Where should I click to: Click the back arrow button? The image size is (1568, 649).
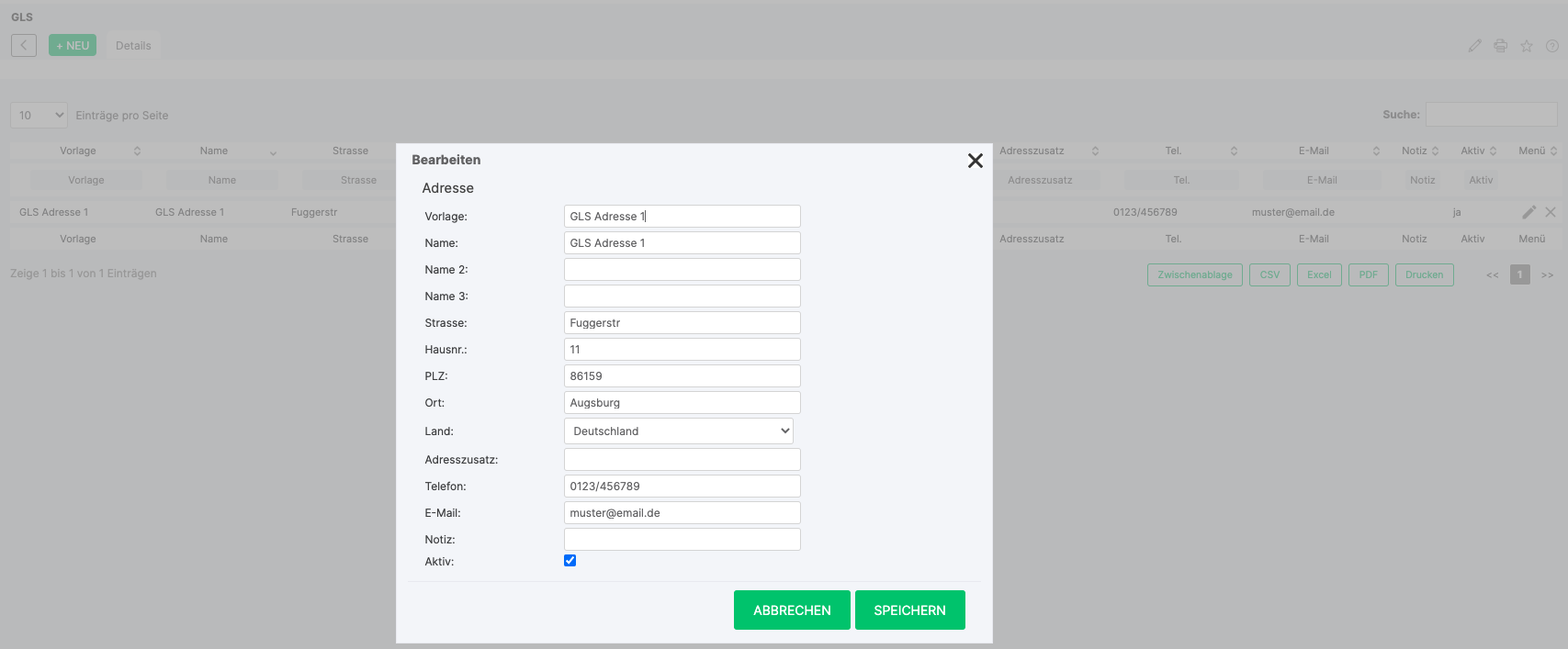(x=24, y=45)
